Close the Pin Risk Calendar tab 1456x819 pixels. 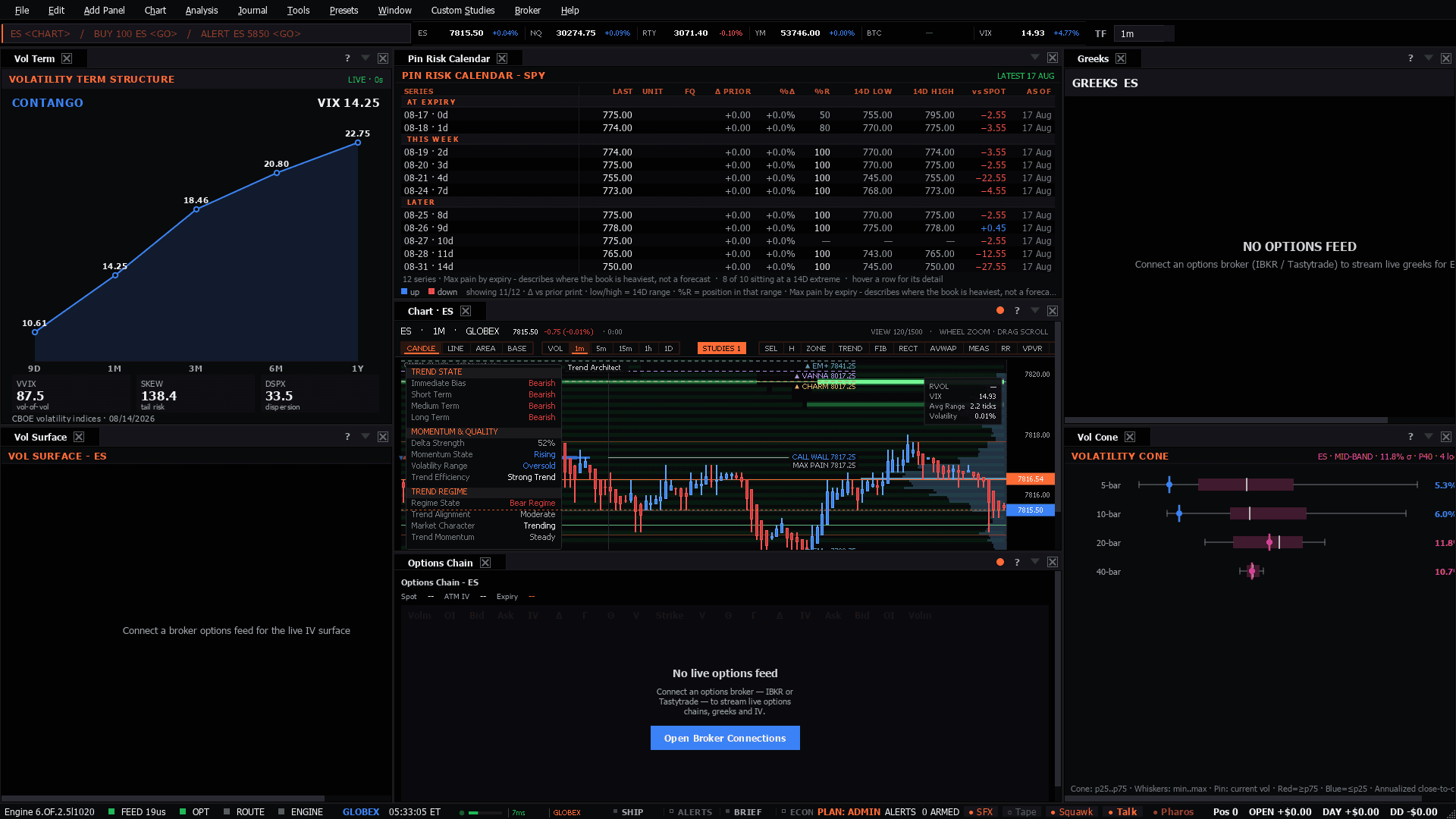[x=502, y=58]
